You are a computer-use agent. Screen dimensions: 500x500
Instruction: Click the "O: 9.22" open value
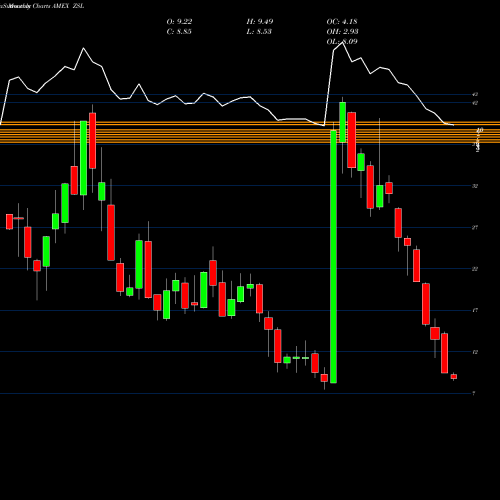pyautogui.click(x=179, y=22)
